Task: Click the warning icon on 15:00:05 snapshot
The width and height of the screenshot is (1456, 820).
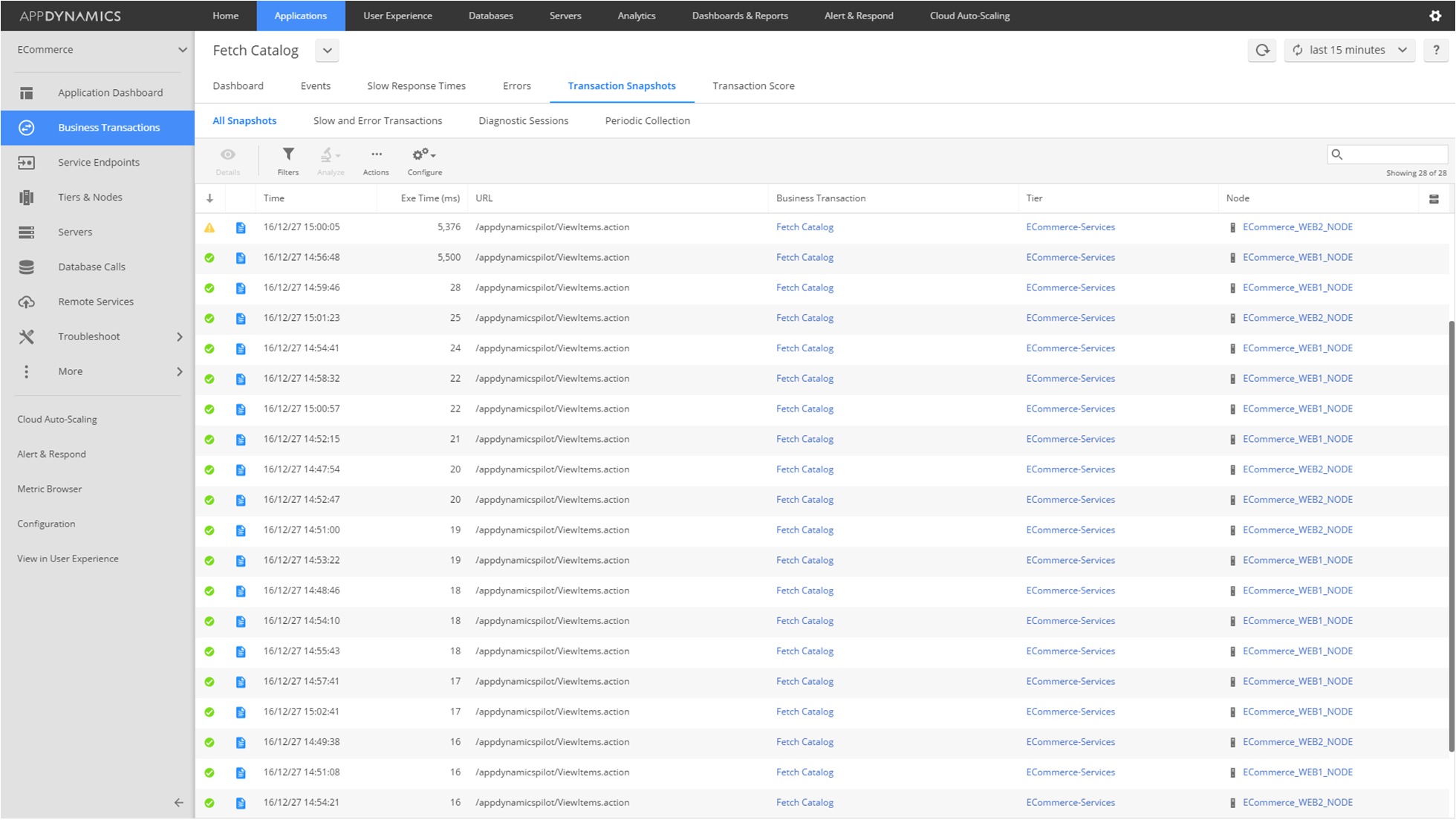Action: 209,228
